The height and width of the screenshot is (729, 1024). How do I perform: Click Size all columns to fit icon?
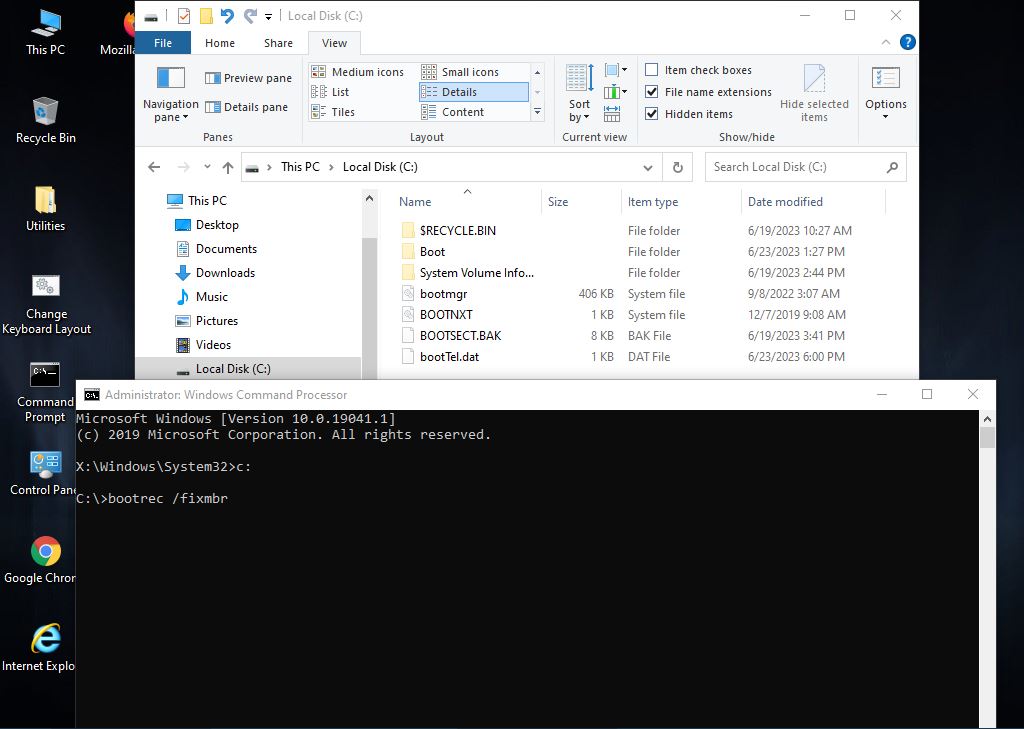612,114
